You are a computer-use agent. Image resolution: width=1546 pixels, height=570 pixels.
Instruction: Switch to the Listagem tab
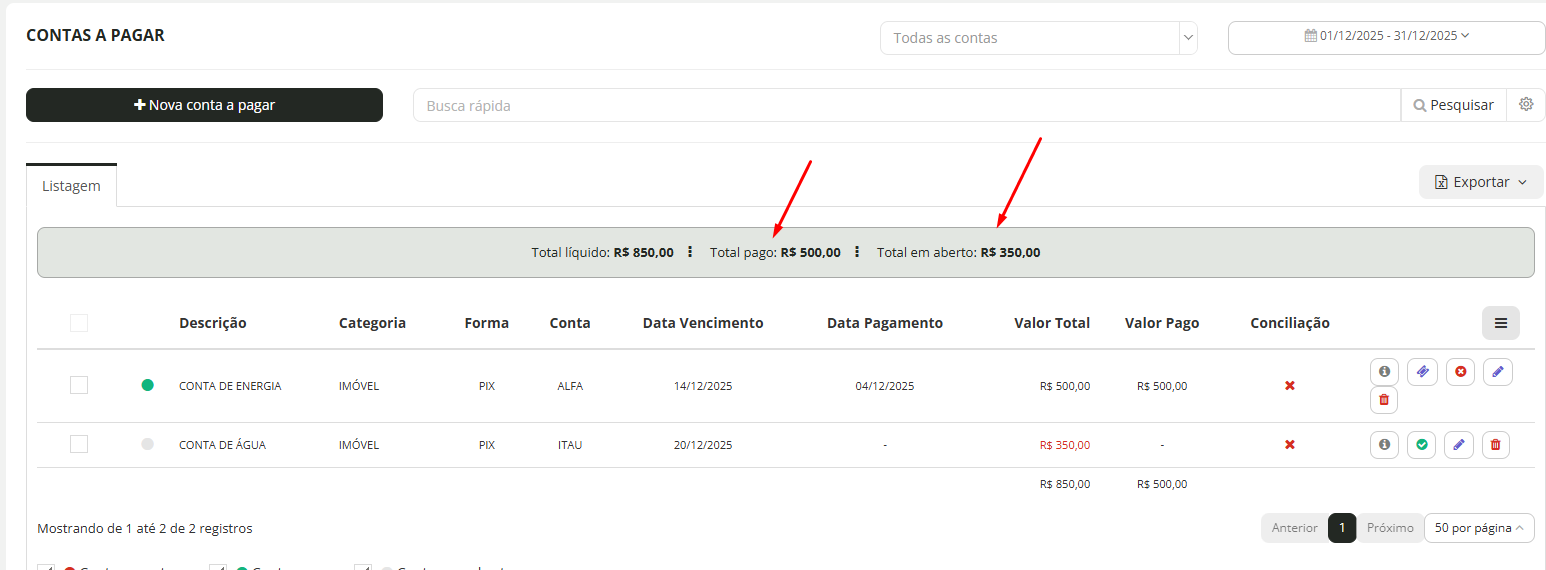72,186
